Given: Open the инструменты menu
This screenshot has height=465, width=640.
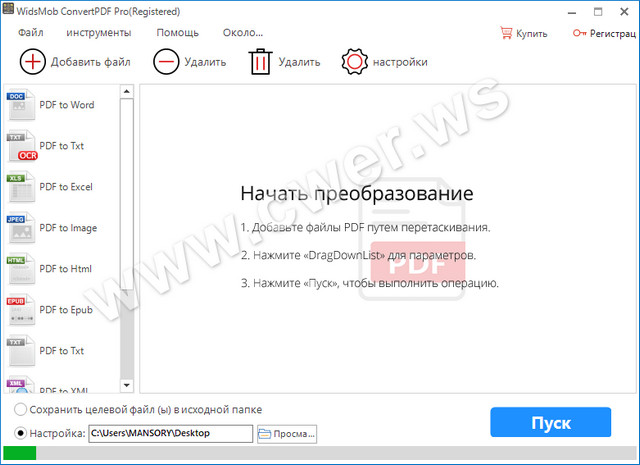Looking at the screenshot, I should [99, 33].
